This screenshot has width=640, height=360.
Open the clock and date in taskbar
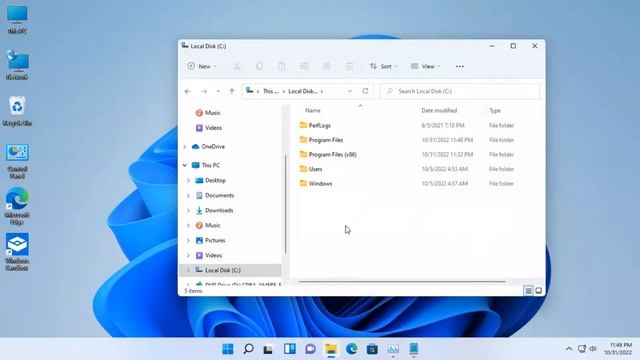click(618, 349)
